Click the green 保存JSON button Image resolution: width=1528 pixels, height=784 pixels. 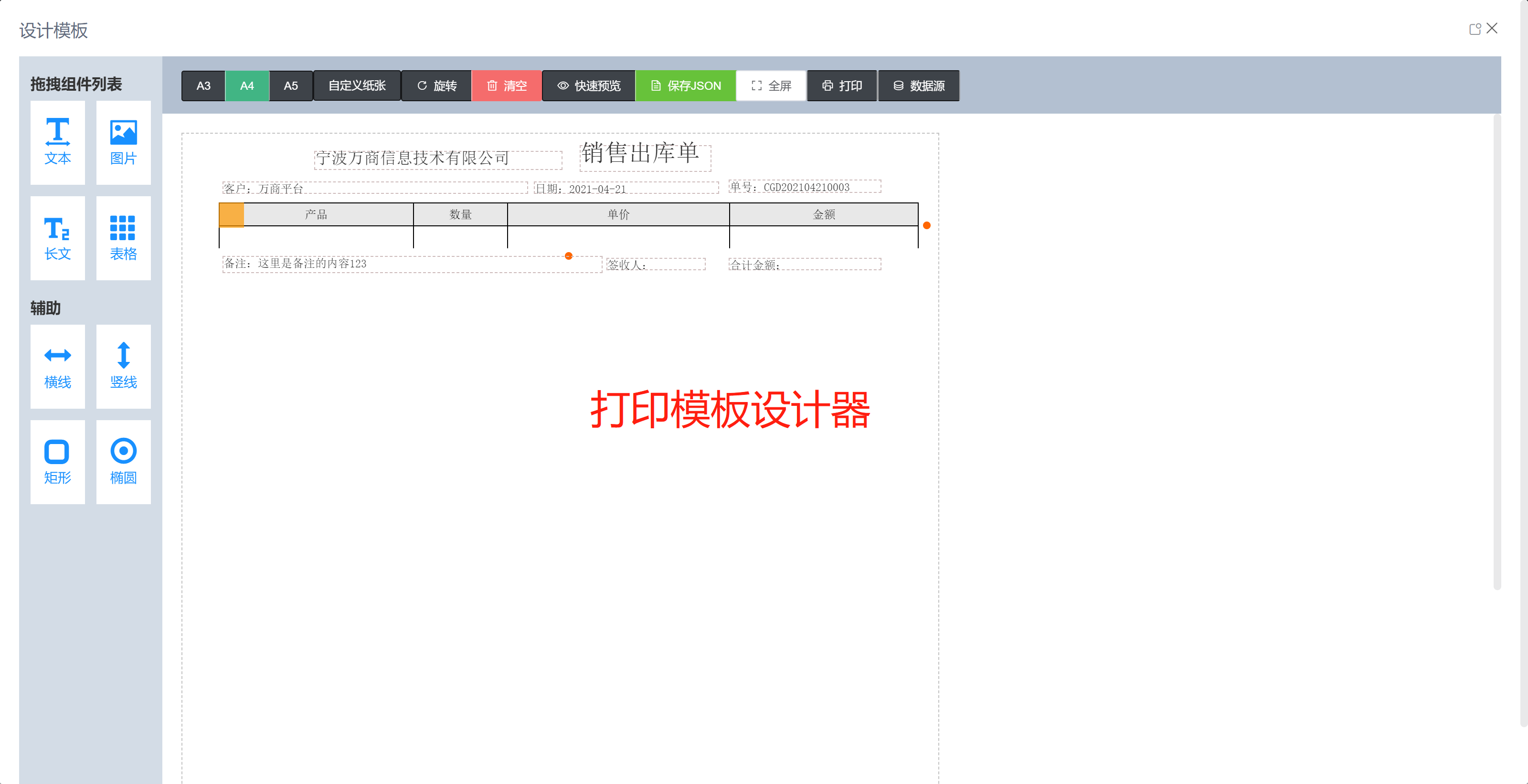click(686, 85)
